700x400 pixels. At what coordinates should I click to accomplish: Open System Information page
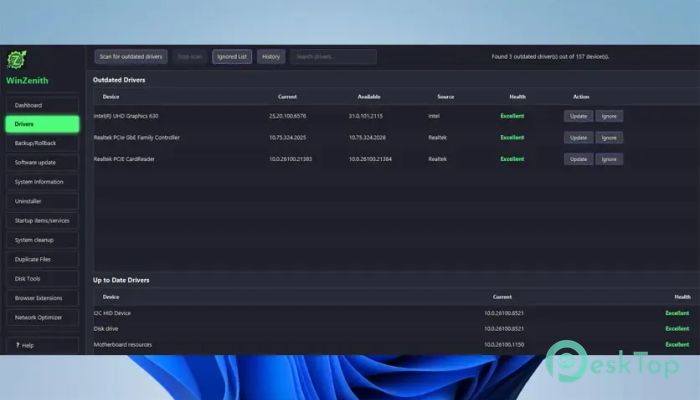[x=42, y=182]
